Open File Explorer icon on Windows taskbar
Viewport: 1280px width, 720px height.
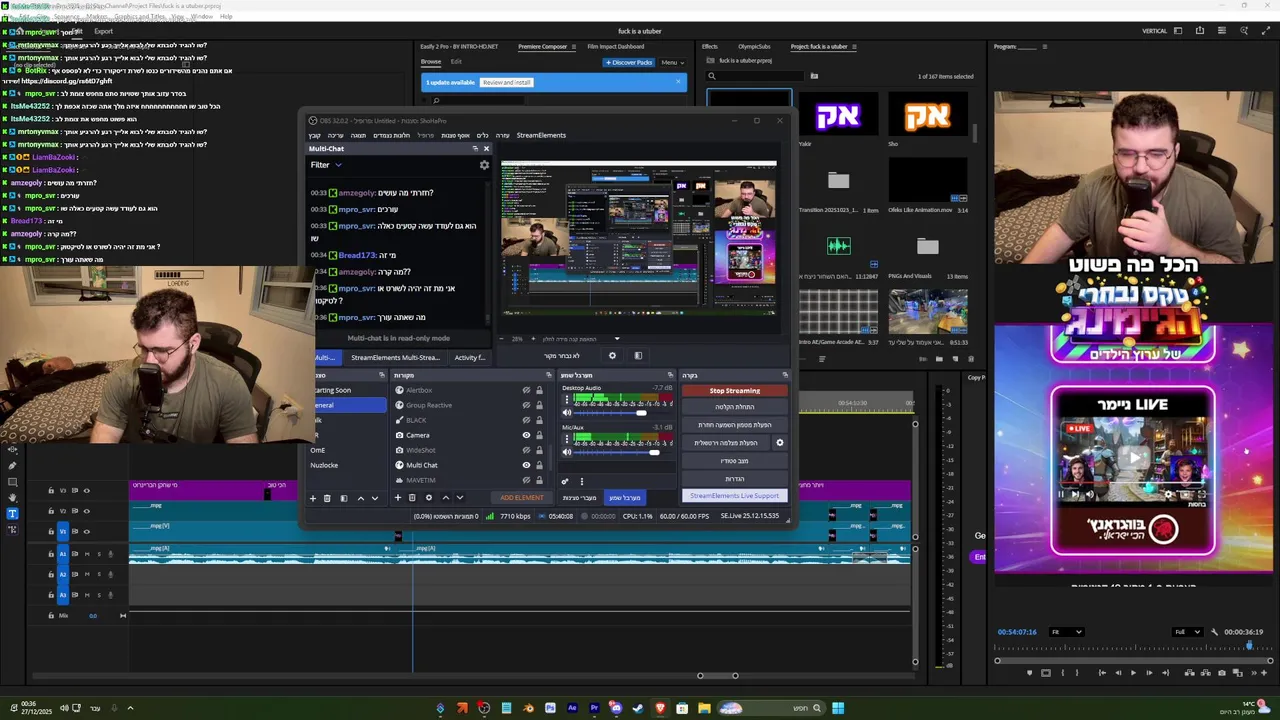coord(704,708)
